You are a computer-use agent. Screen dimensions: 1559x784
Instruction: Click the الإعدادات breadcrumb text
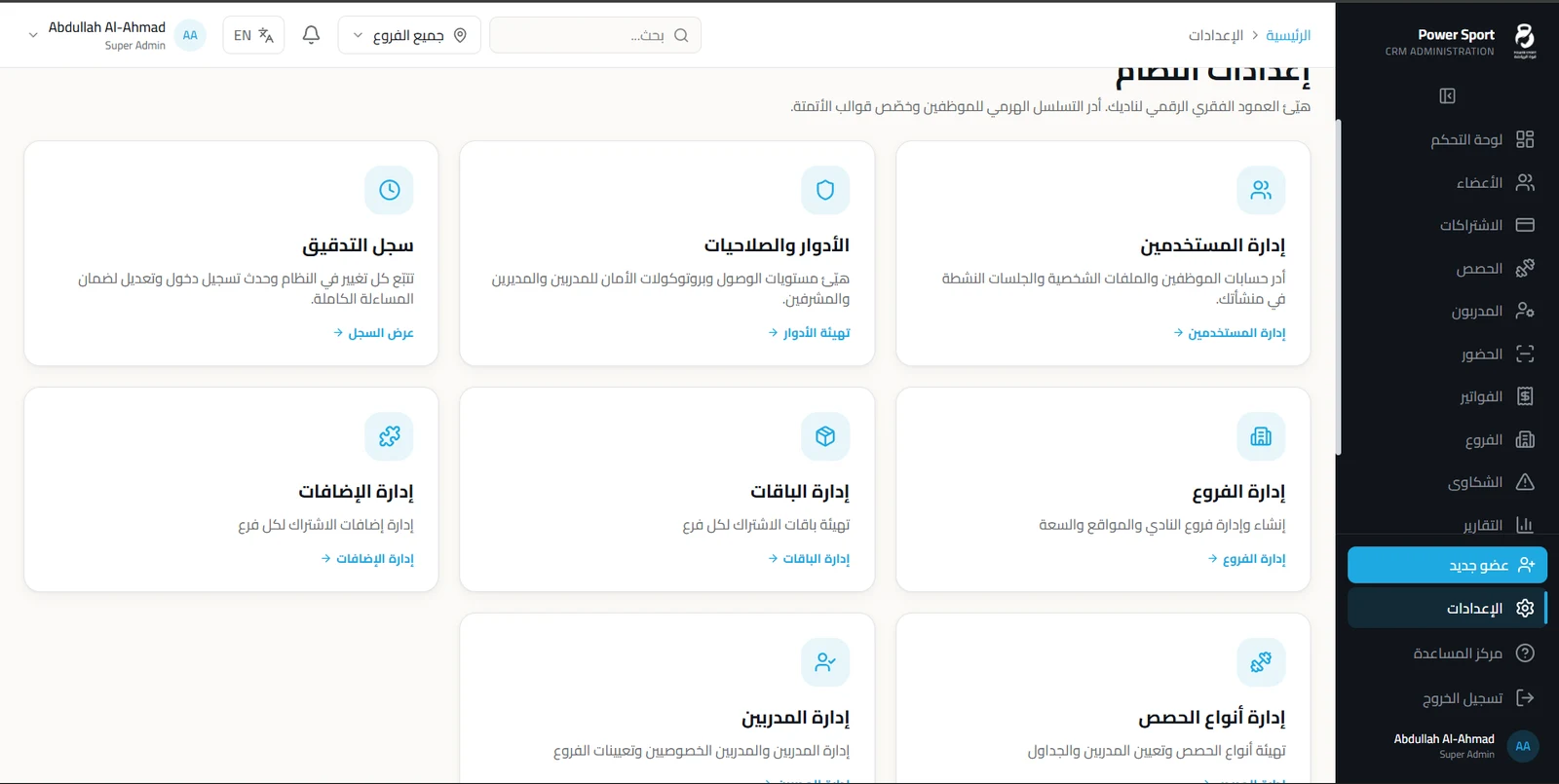tap(1215, 35)
